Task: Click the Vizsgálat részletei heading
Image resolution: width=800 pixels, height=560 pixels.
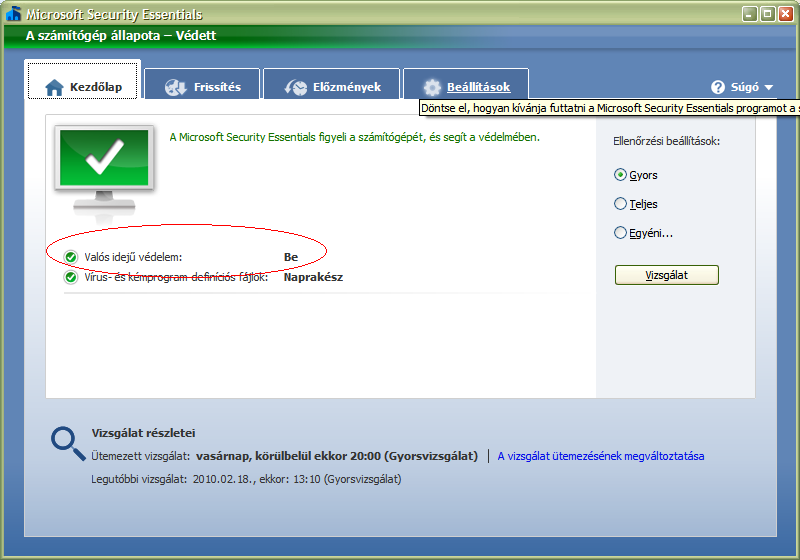Action: click(x=143, y=433)
